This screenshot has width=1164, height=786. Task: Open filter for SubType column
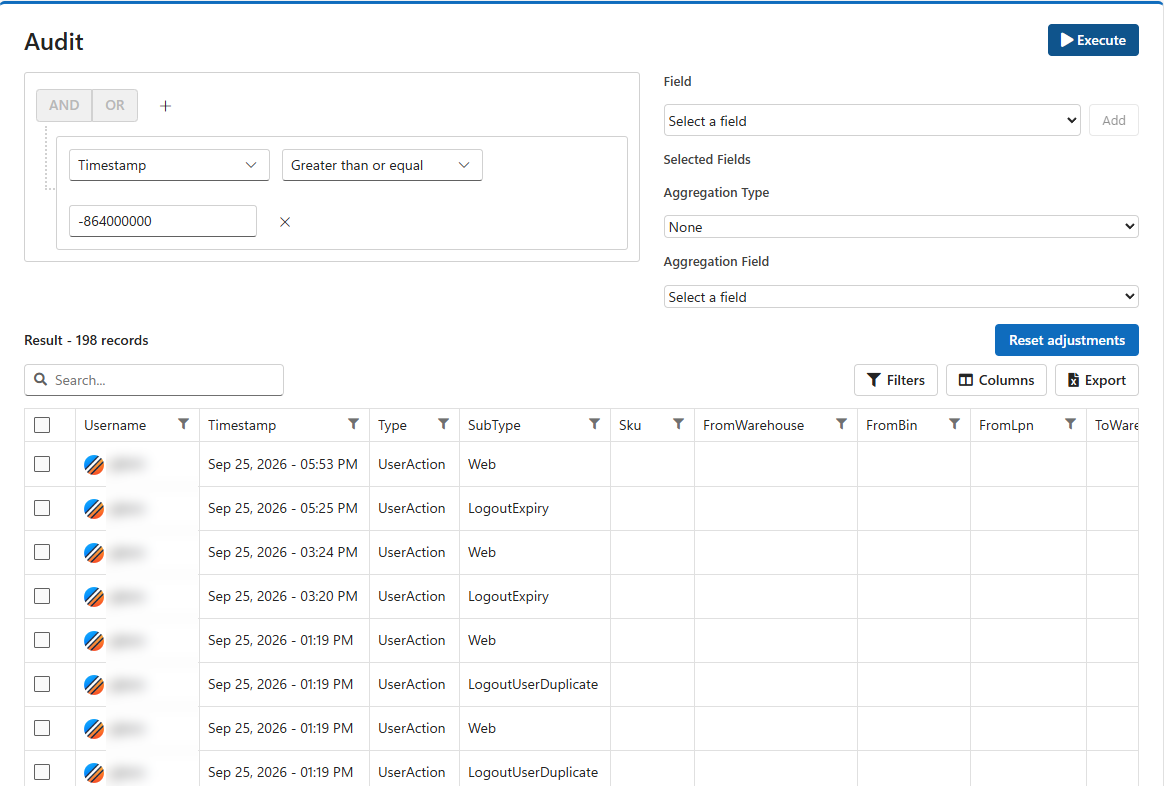[595, 425]
